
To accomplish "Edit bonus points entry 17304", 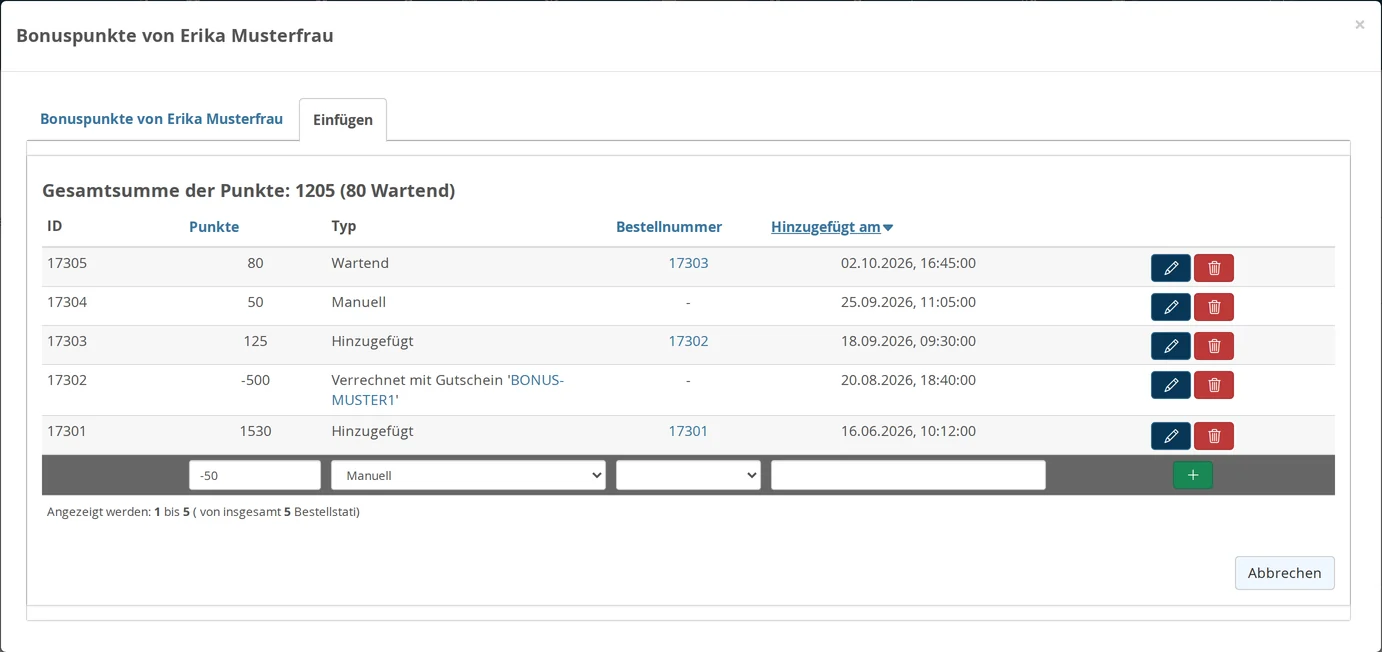I will (x=1170, y=307).
